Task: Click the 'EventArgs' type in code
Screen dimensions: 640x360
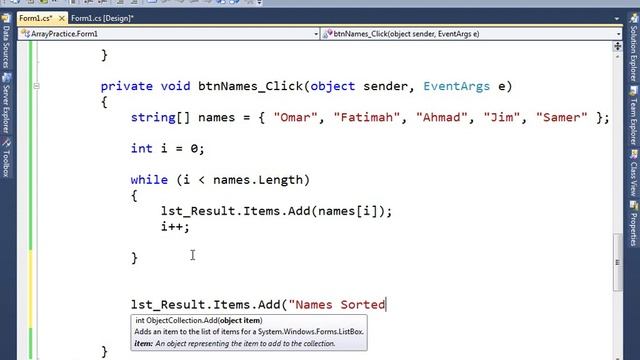Action: [456, 87]
